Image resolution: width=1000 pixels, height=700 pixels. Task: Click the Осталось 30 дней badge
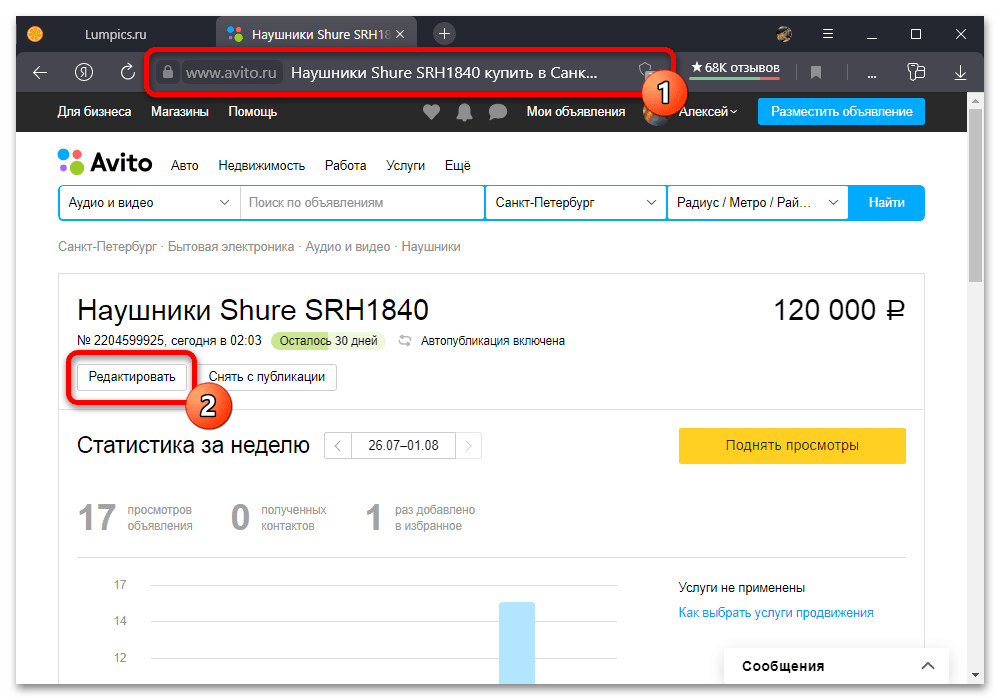coord(328,340)
